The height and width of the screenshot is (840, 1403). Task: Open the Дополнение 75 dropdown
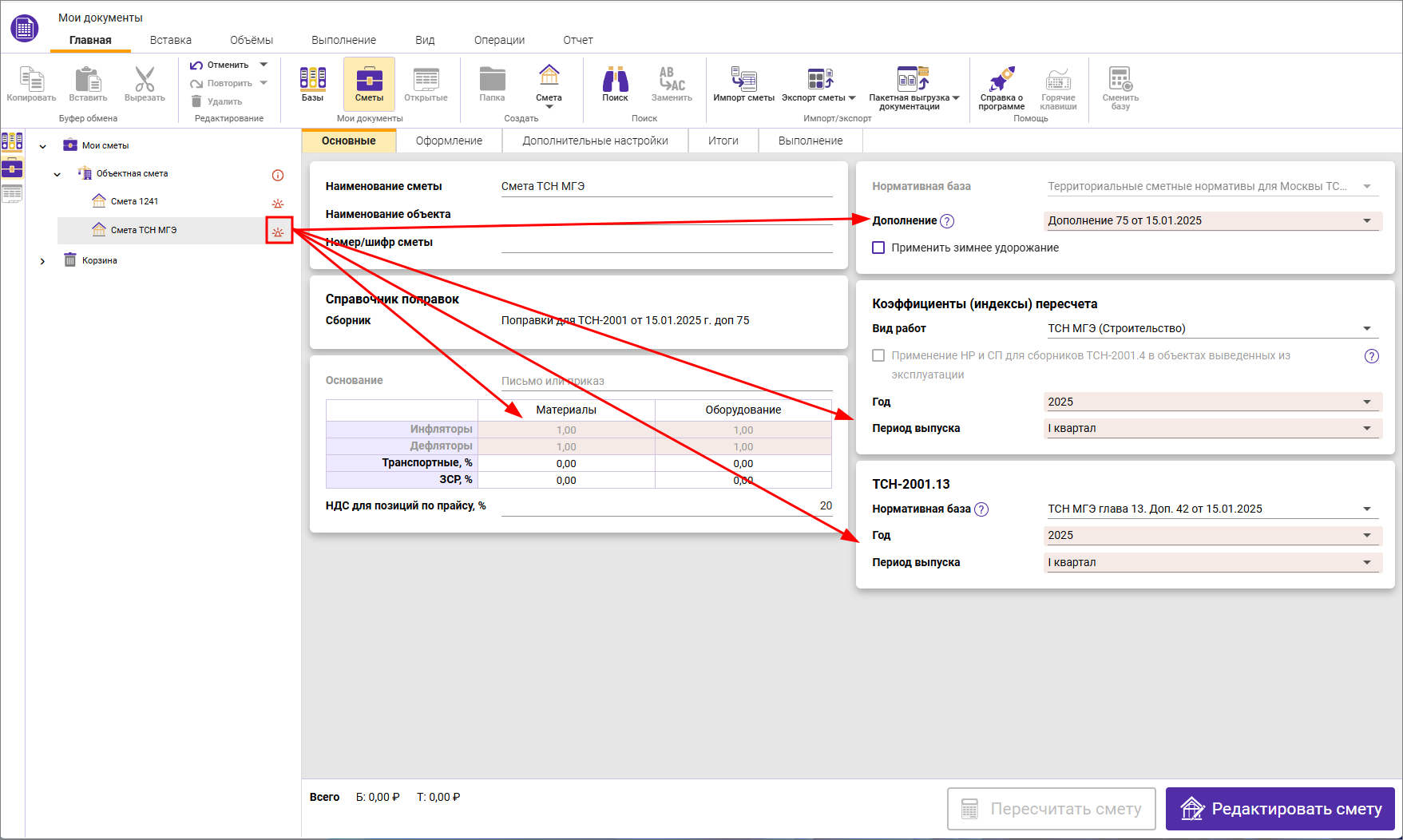coord(1212,221)
